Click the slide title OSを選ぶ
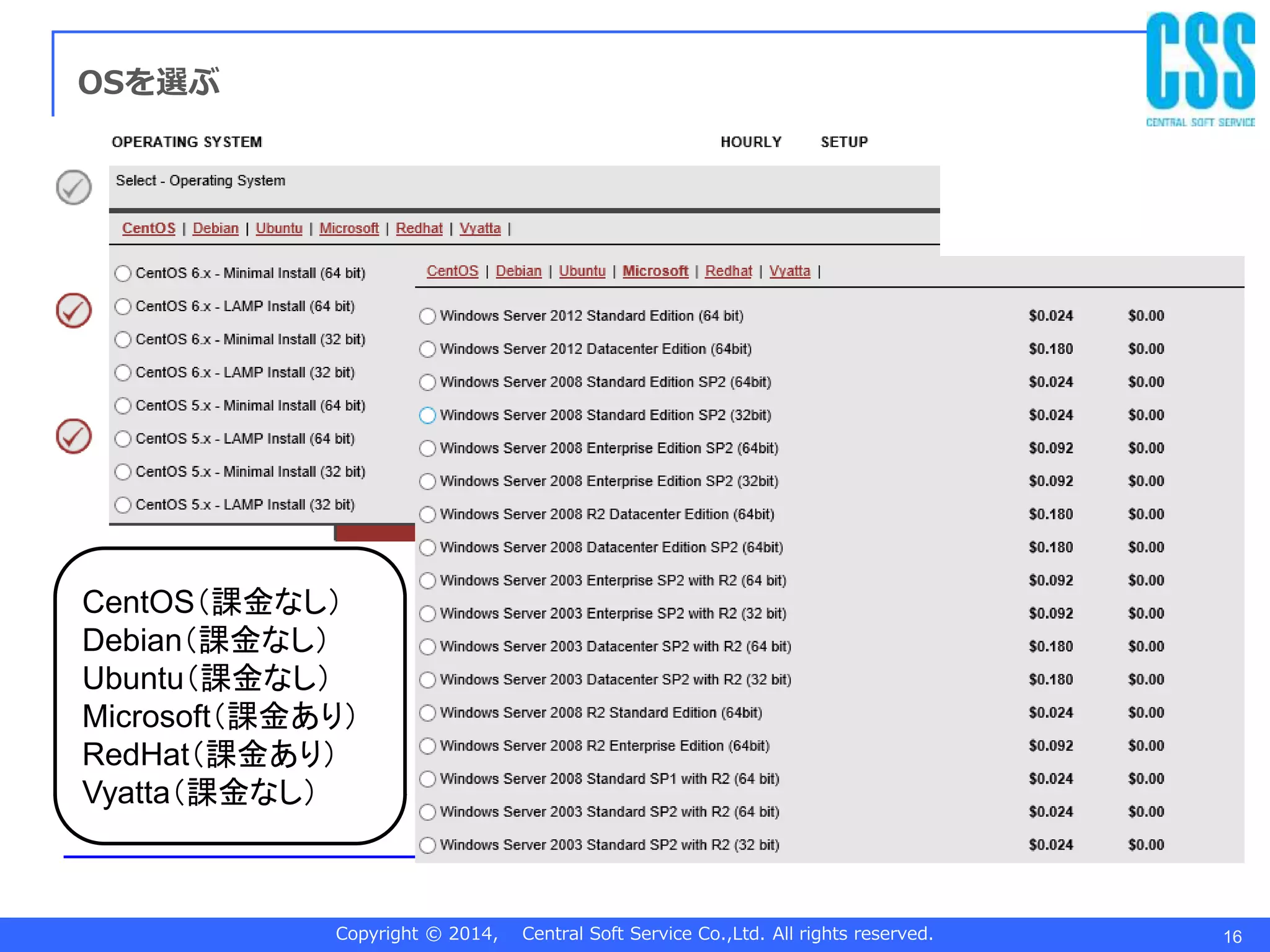 (149, 82)
